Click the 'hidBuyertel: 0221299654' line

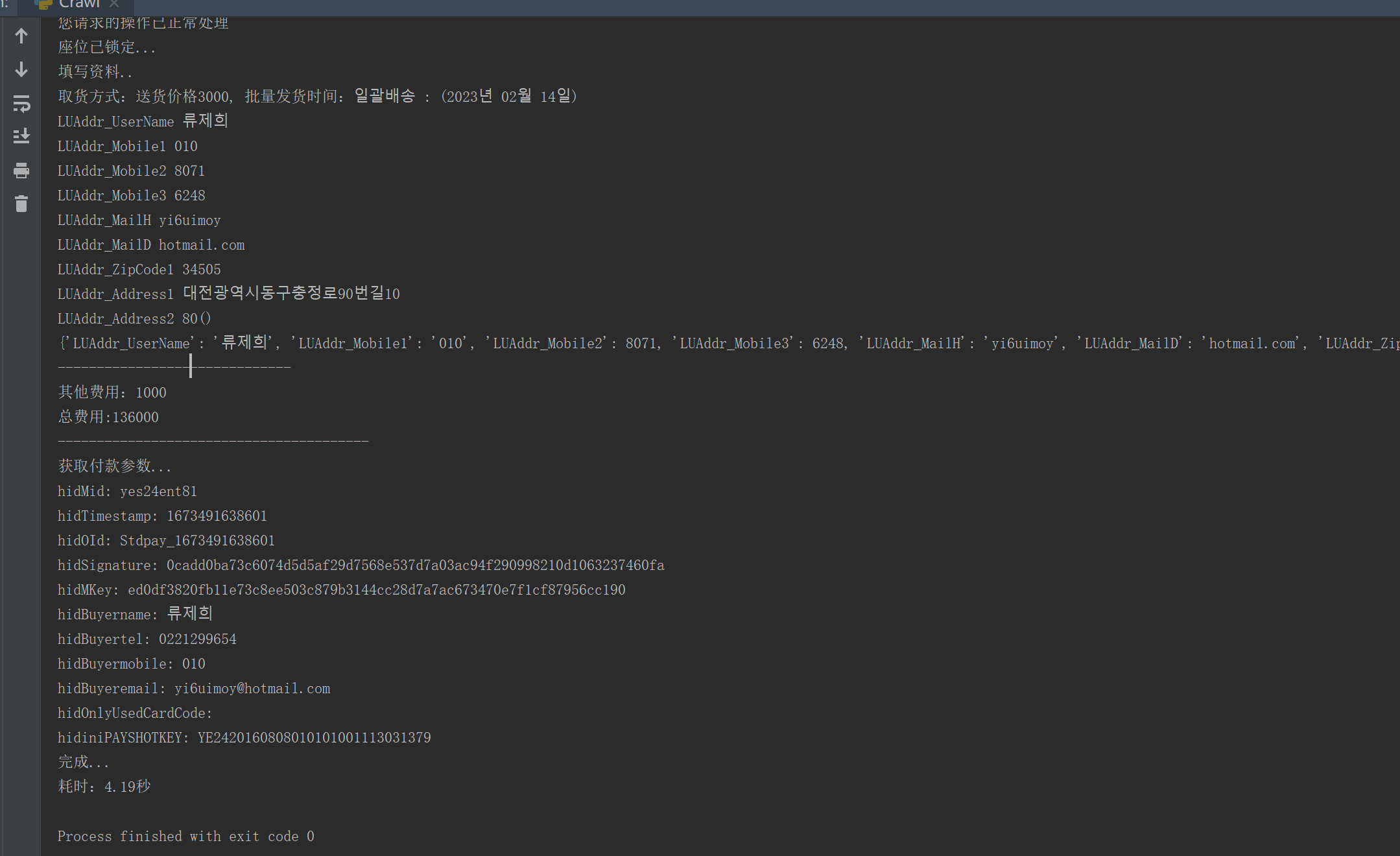(x=147, y=639)
